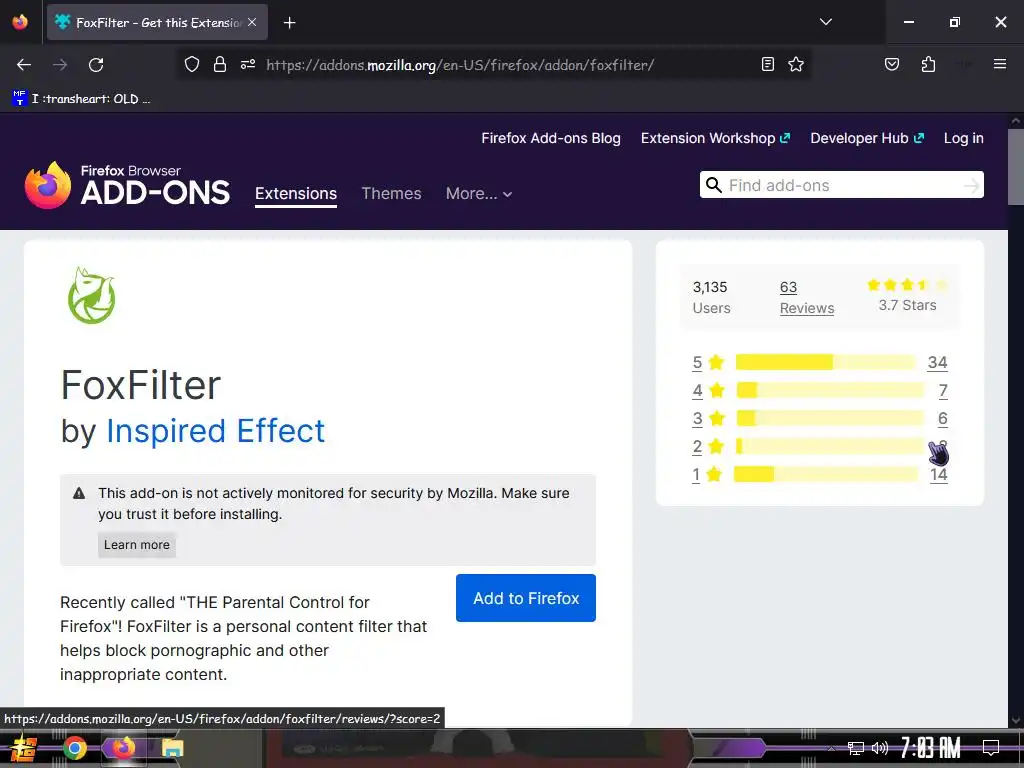Image resolution: width=1024 pixels, height=768 pixels.
Task: Click Add to Firefox button
Action: click(526, 598)
